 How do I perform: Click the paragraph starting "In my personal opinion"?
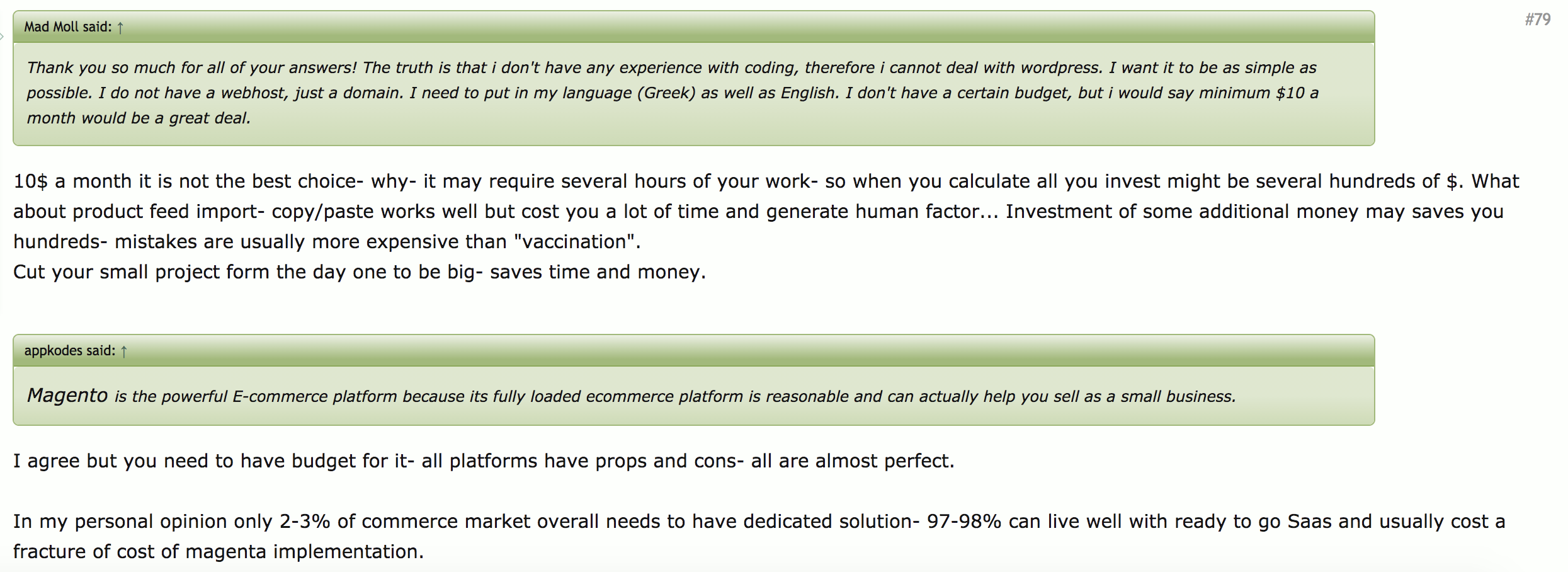[x=756, y=522]
